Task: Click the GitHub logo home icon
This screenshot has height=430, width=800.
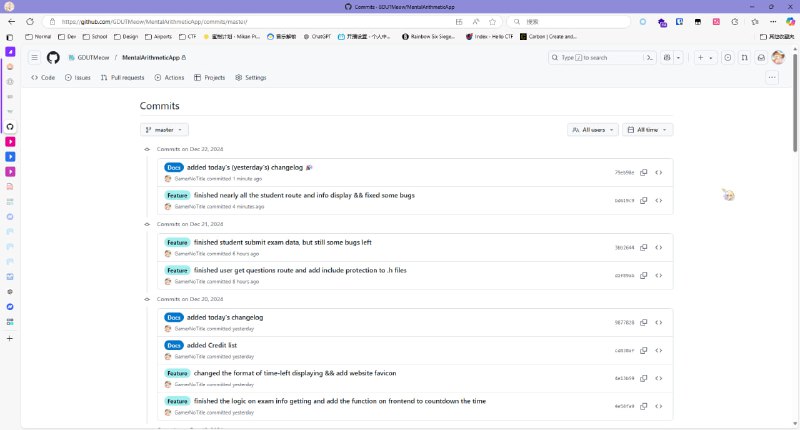Action: click(x=53, y=57)
